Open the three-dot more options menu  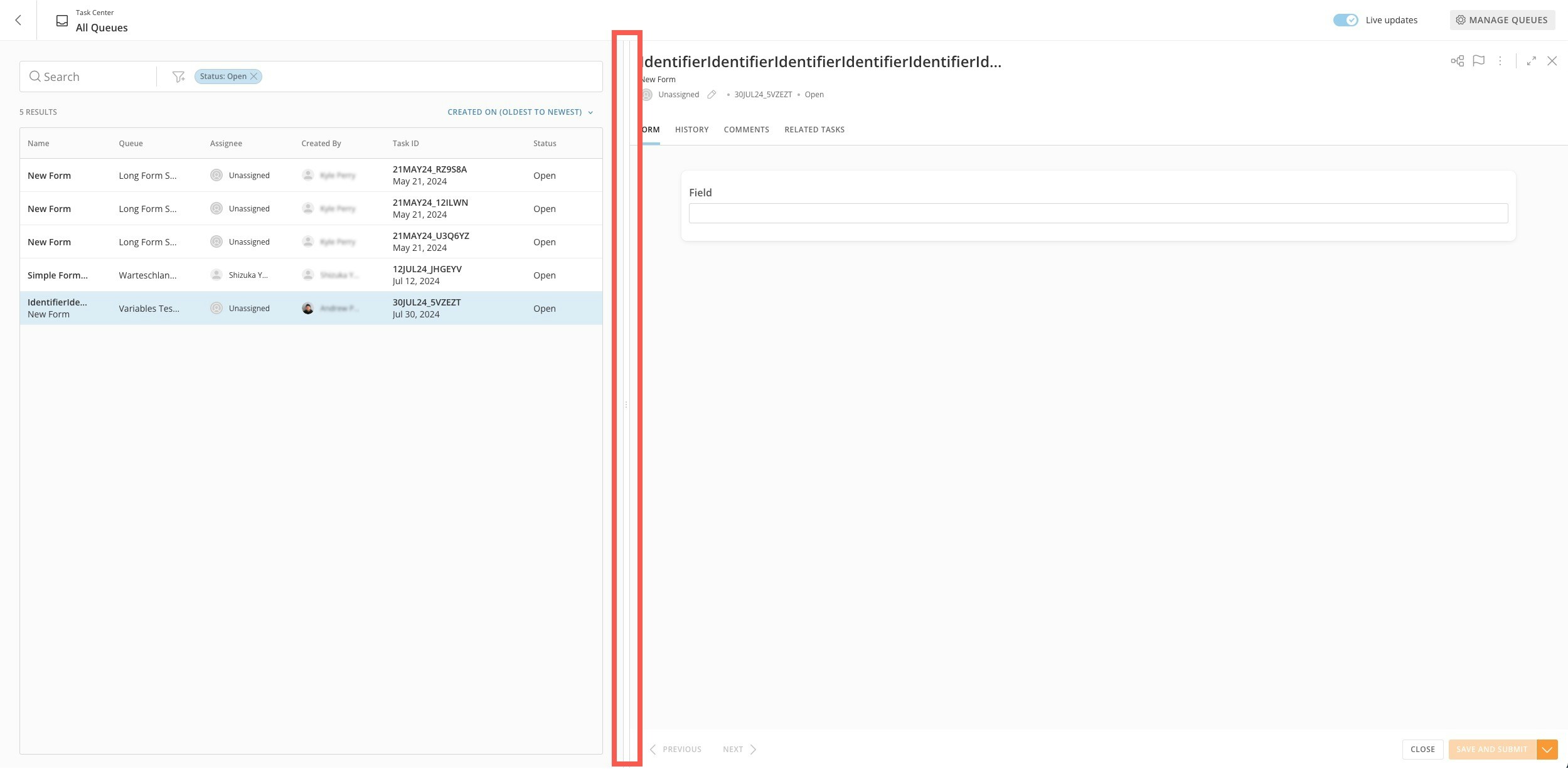click(1500, 61)
